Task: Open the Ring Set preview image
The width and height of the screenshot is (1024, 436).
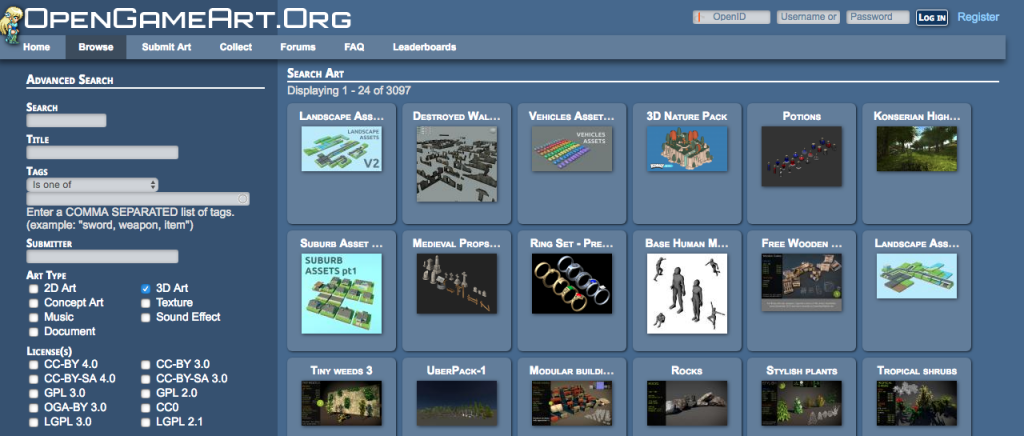Action: tap(571, 281)
